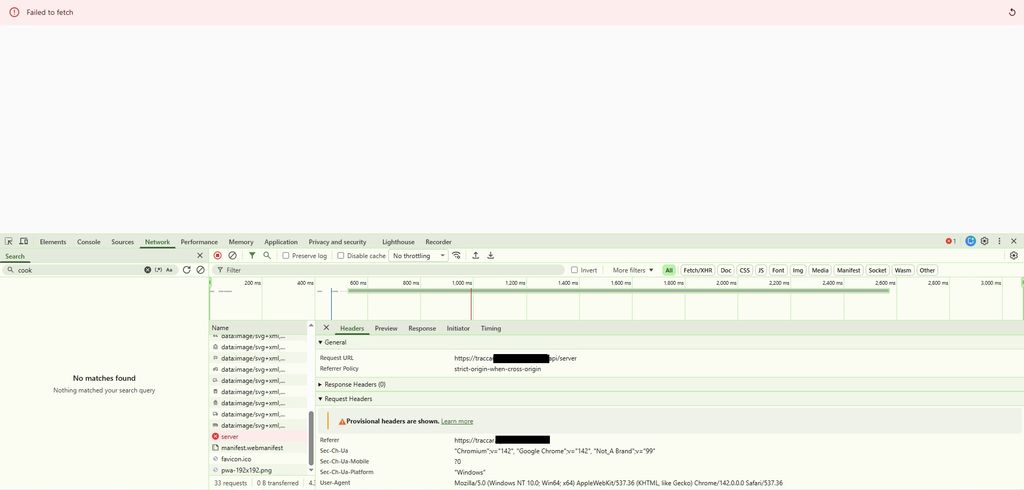Screen dimensions: 1024x490
Task: Expand the More filters dropdown
Action: [633, 270]
